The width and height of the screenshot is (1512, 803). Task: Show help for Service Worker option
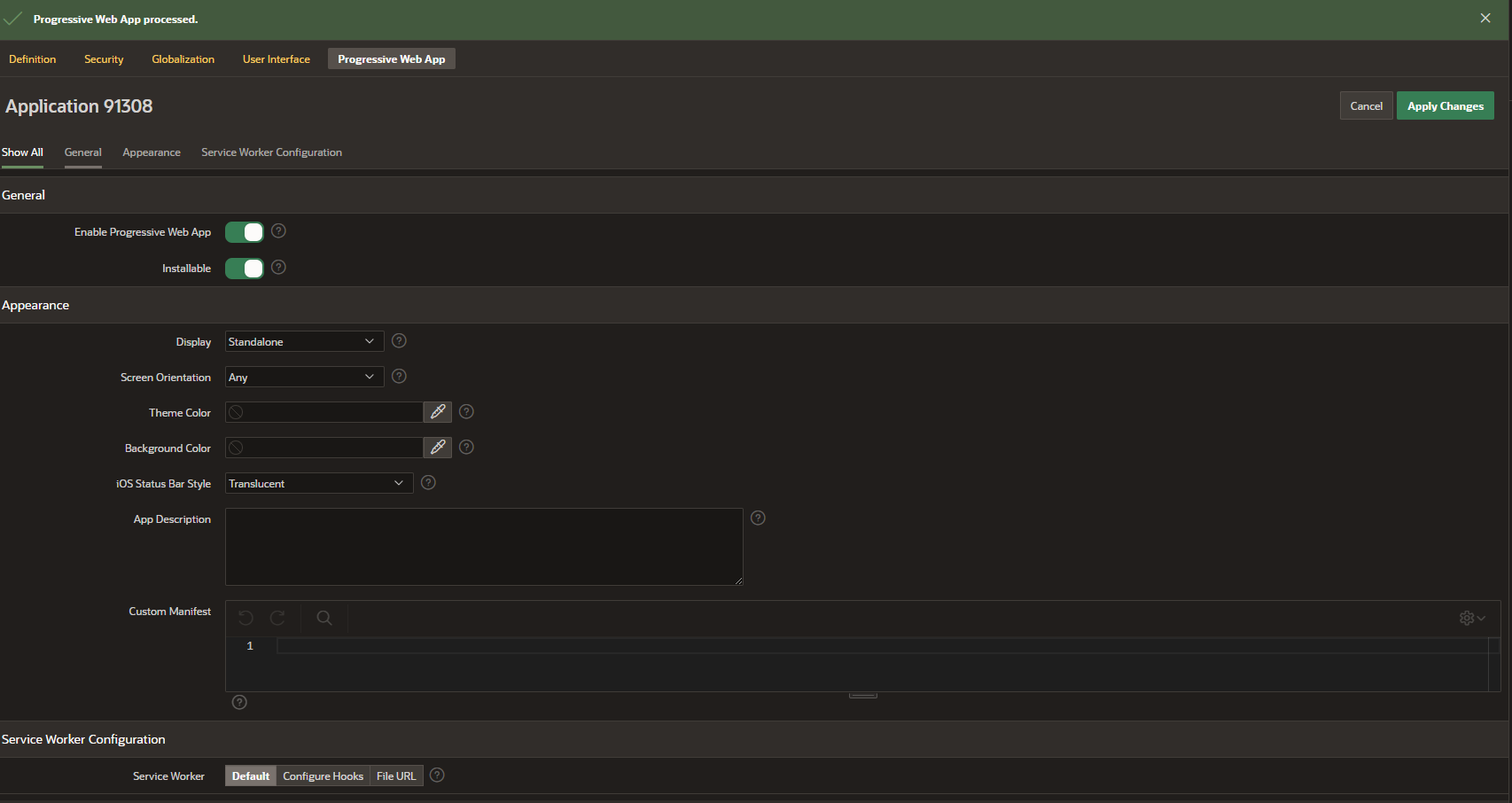[x=437, y=776]
